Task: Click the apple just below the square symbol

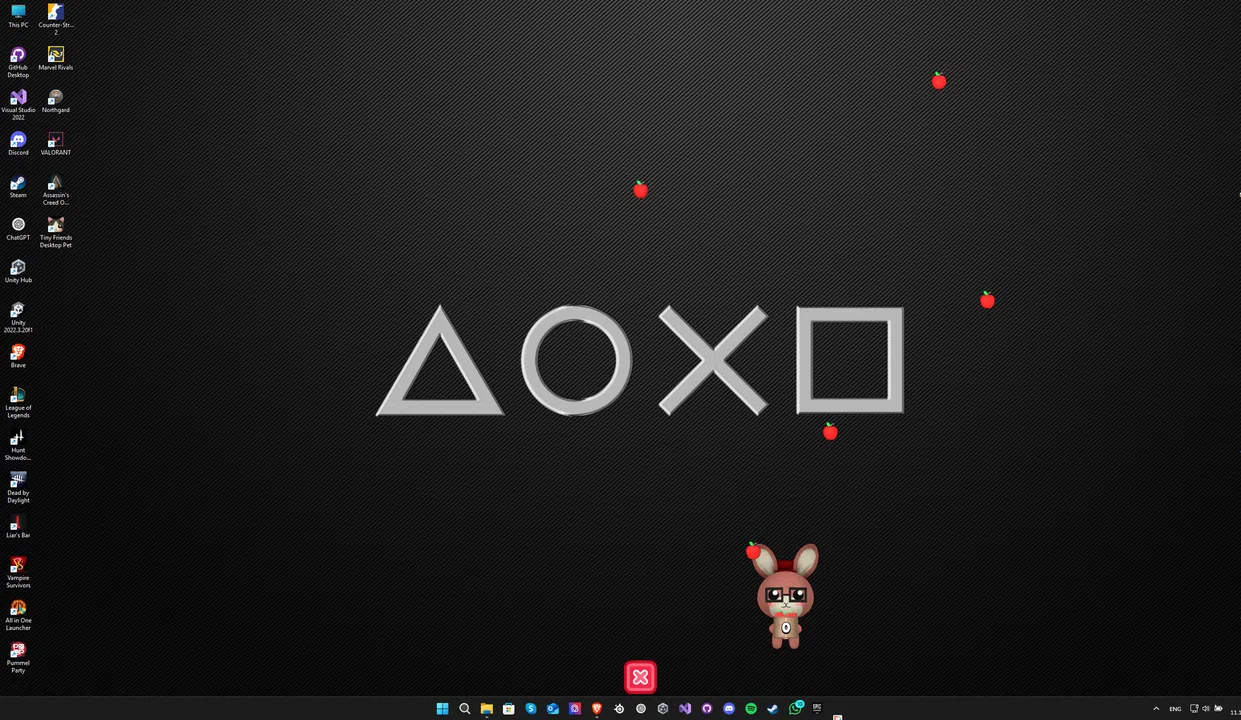Action: pyautogui.click(x=830, y=431)
